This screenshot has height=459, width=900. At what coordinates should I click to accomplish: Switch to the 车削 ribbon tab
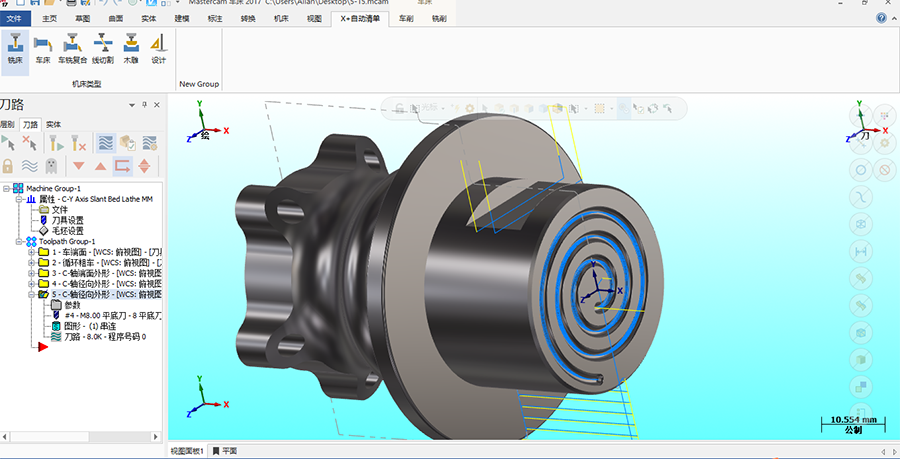click(x=405, y=18)
